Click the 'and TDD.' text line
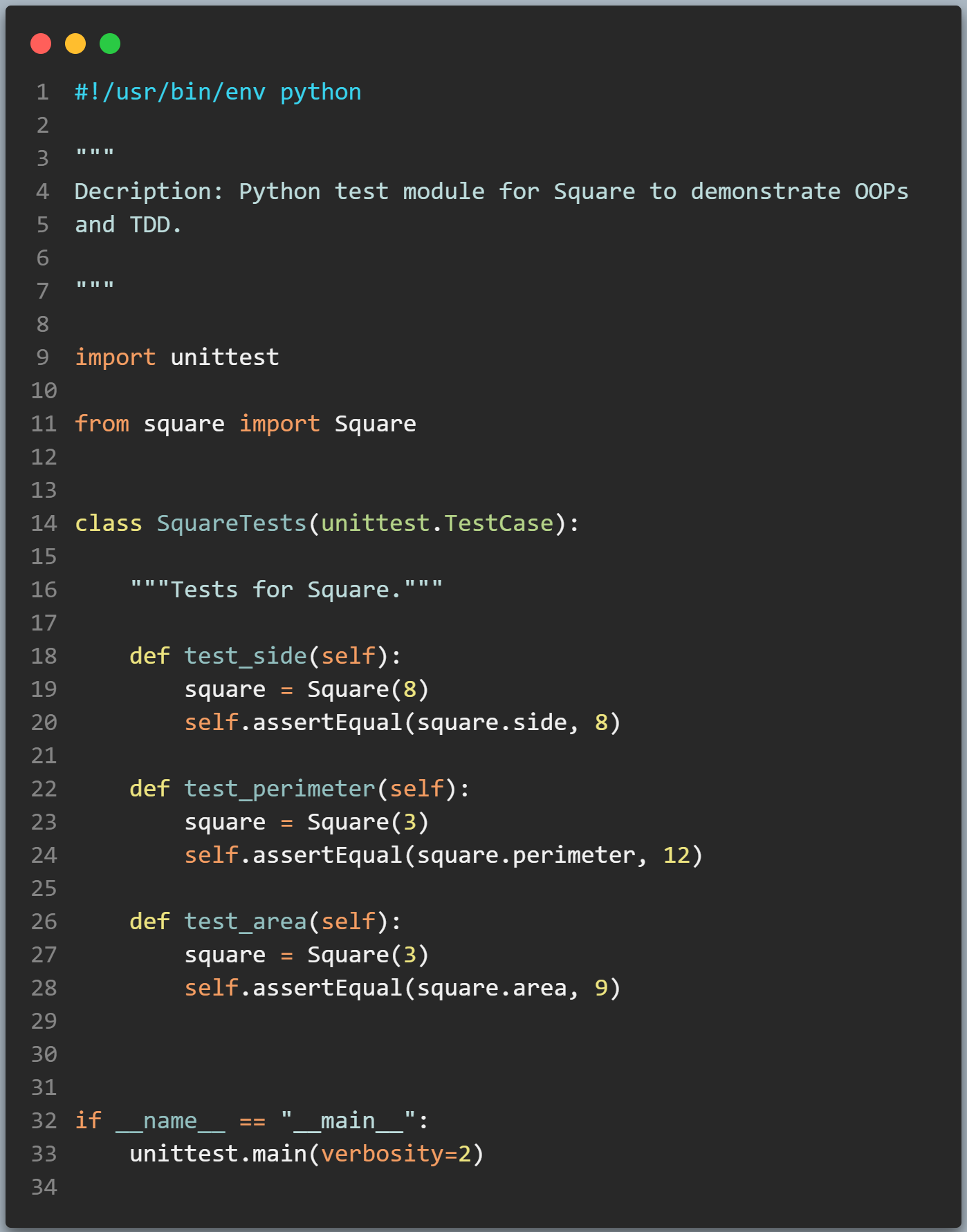 click(x=128, y=225)
